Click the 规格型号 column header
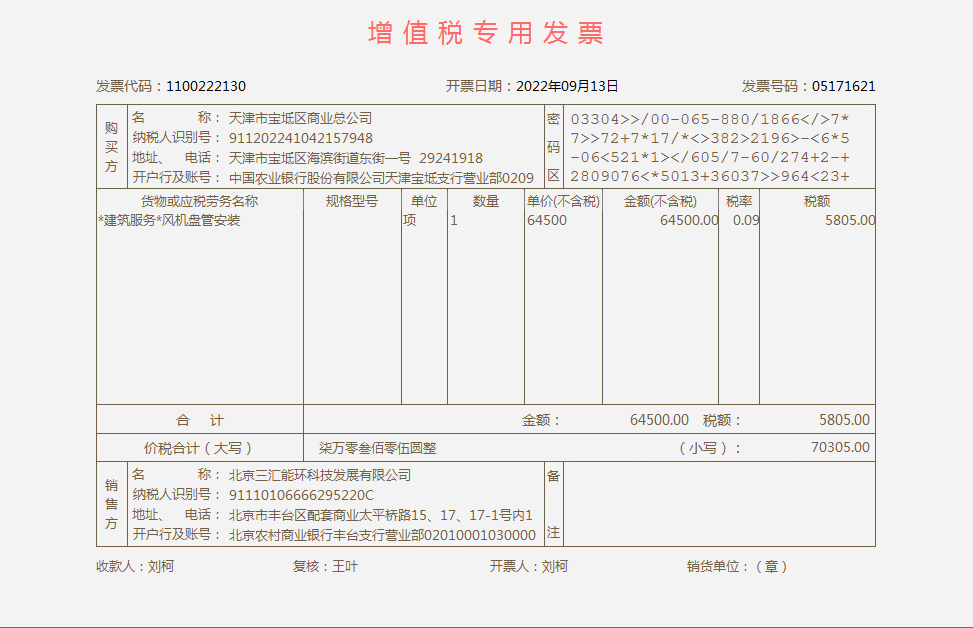 click(x=352, y=201)
